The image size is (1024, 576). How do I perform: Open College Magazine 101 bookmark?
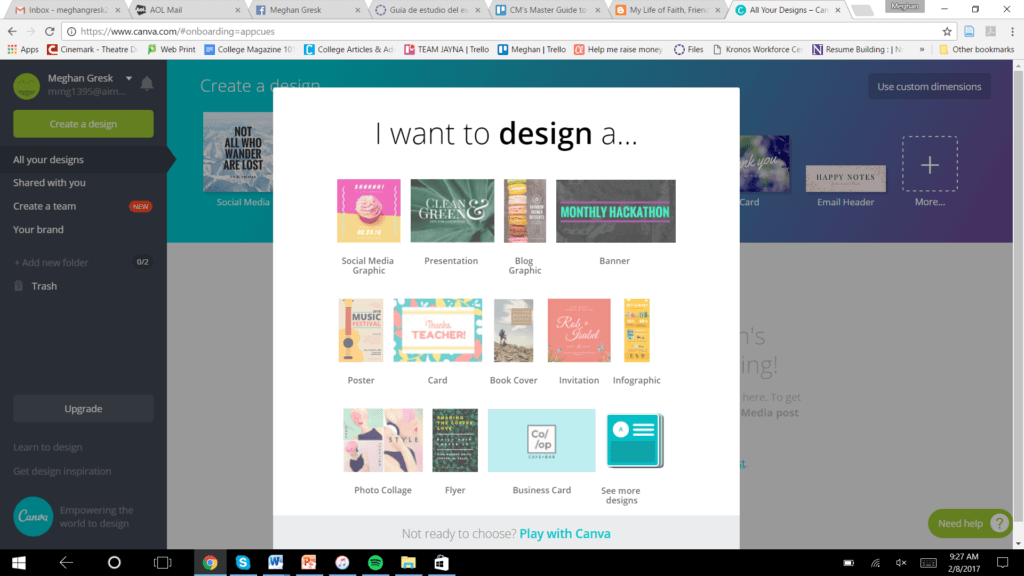(x=249, y=50)
